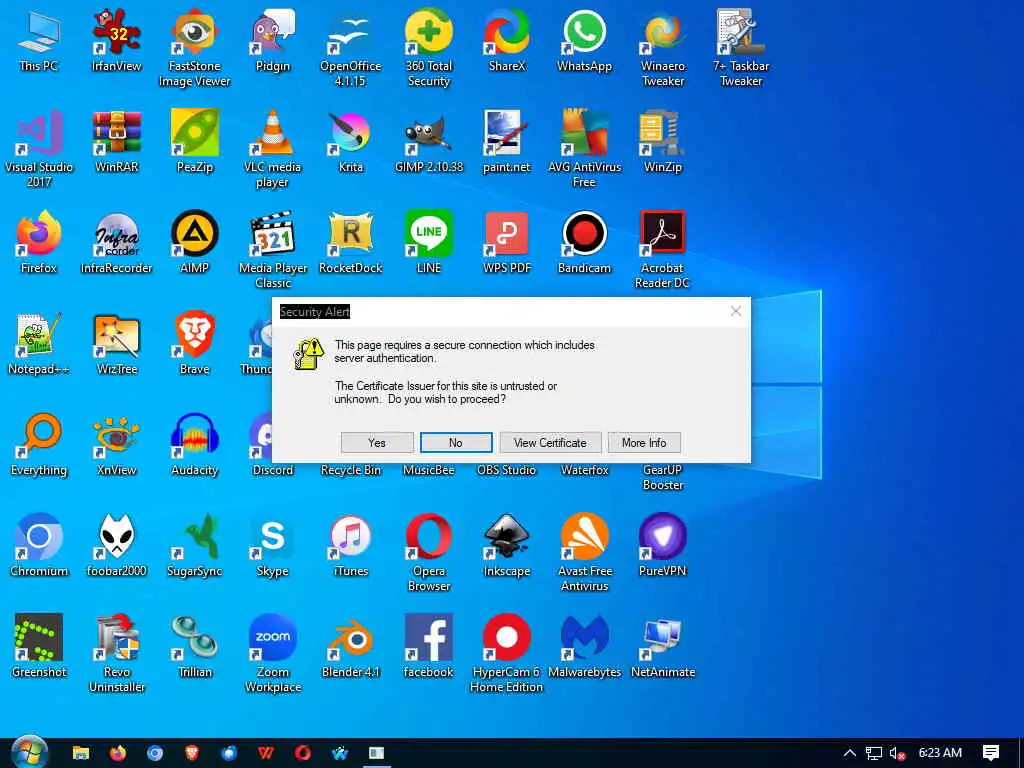
Task: Select the InfraRecorder icon
Action: click(x=117, y=242)
